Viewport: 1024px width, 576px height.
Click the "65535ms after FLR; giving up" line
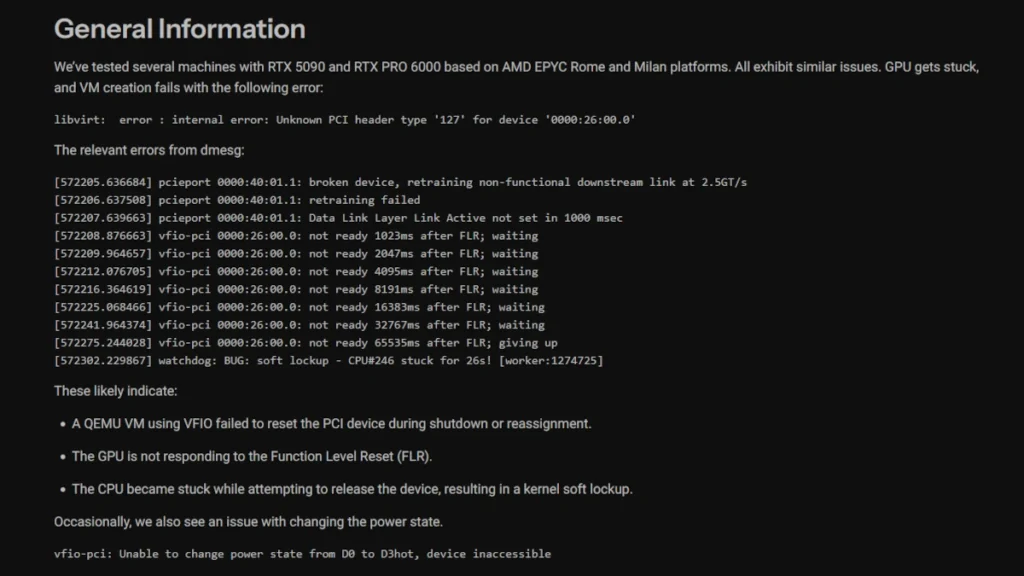pyautogui.click(x=306, y=343)
